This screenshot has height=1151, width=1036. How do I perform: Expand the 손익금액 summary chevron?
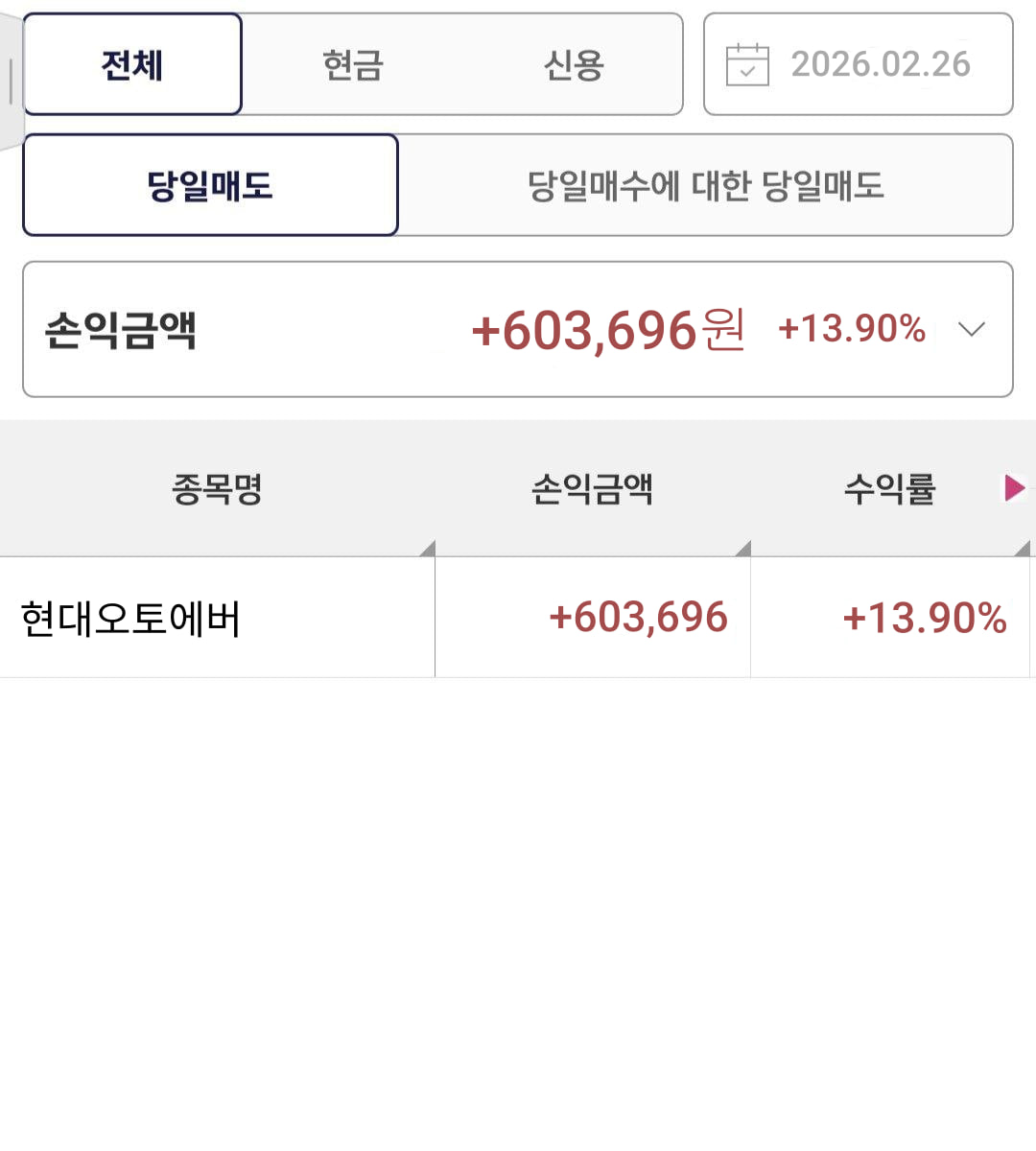tap(972, 330)
